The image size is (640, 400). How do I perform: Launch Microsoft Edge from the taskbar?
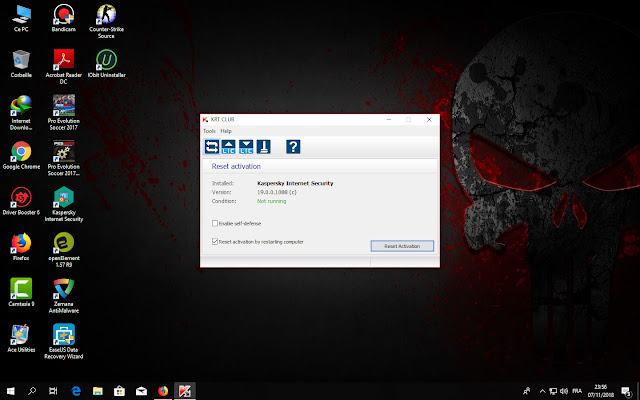pos(76,391)
